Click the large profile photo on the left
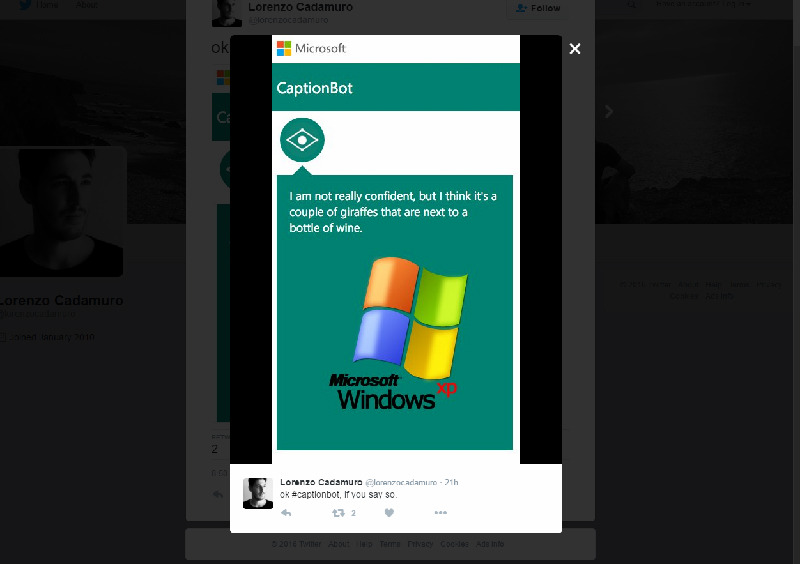The image size is (800, 564). click(64, 212)
